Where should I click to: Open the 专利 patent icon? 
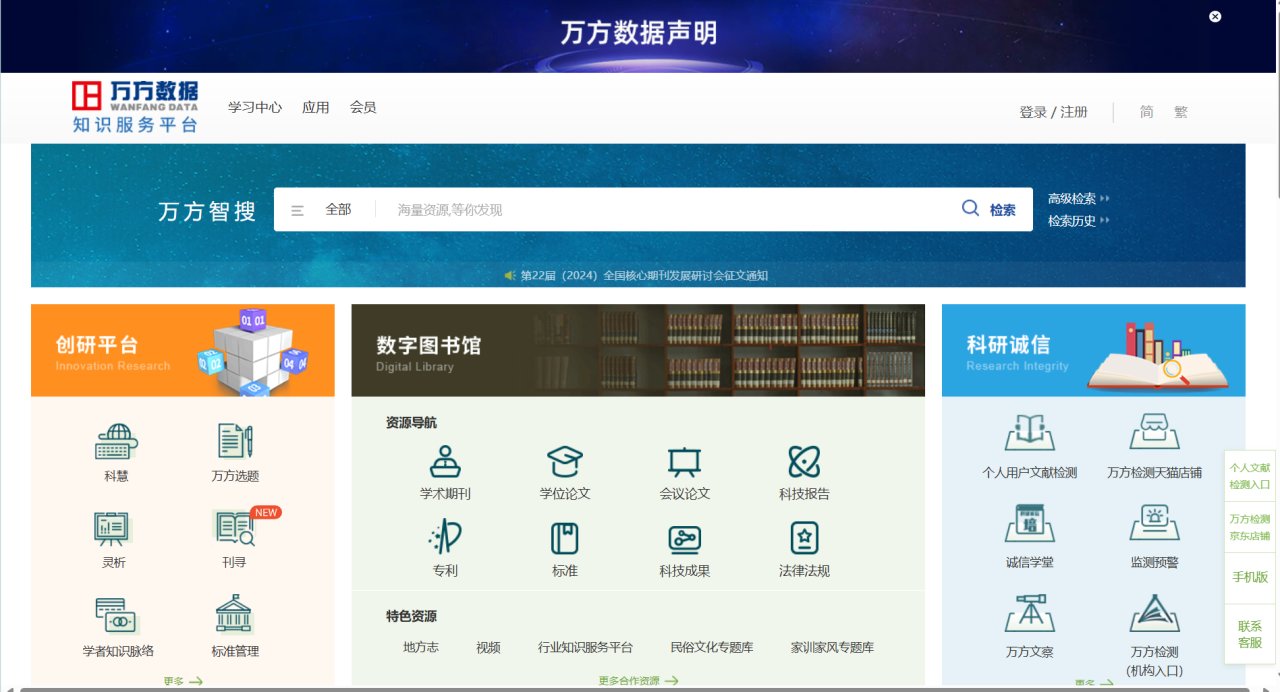tap(445, 538)
